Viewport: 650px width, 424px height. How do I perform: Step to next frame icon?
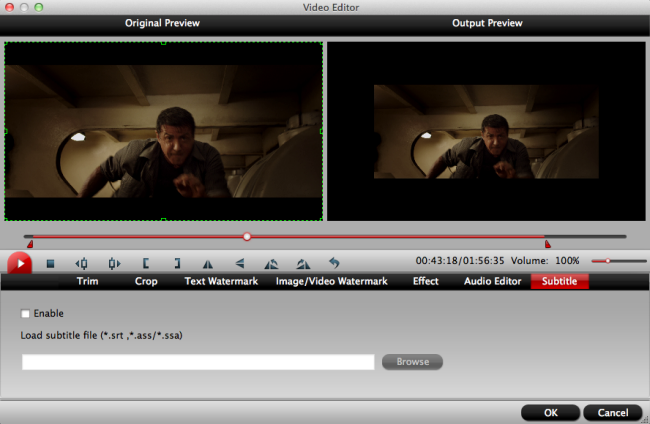(x=114, y=264)
